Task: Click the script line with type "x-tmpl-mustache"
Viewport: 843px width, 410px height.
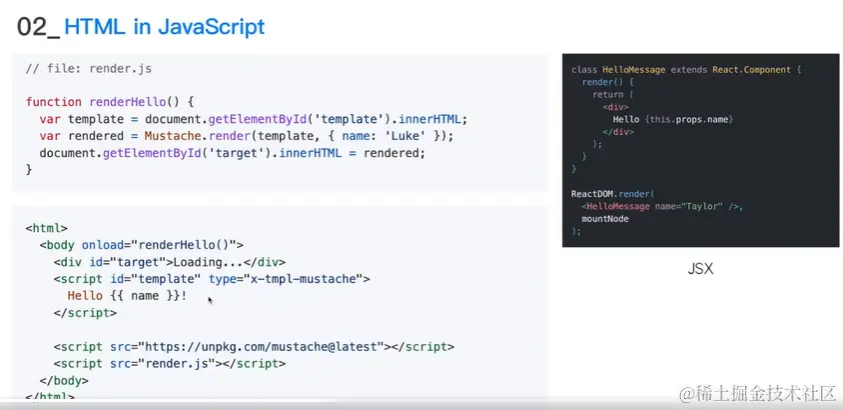Action: [x=212, y=279]
